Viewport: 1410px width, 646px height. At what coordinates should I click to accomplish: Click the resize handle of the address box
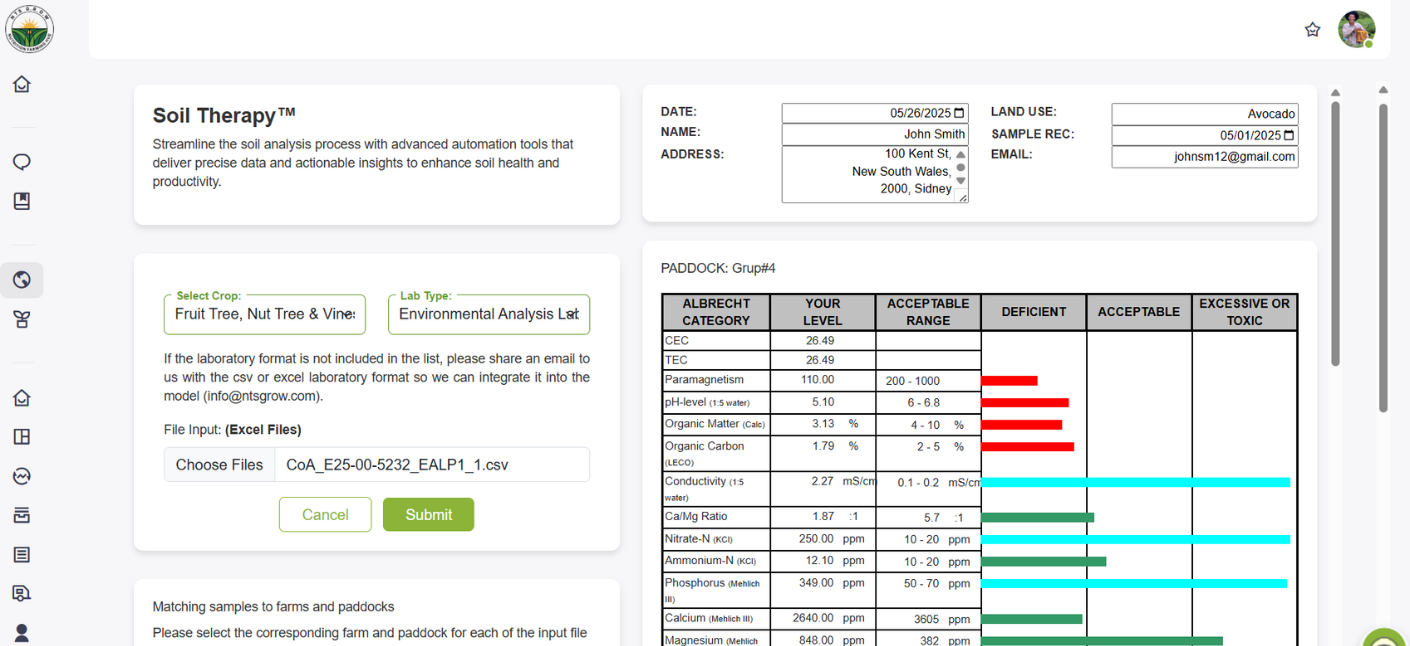(x=963, y=198)
